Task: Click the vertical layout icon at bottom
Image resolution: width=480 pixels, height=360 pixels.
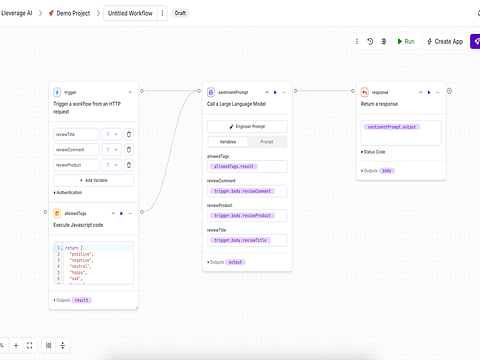Action: (x=63, y=345)
